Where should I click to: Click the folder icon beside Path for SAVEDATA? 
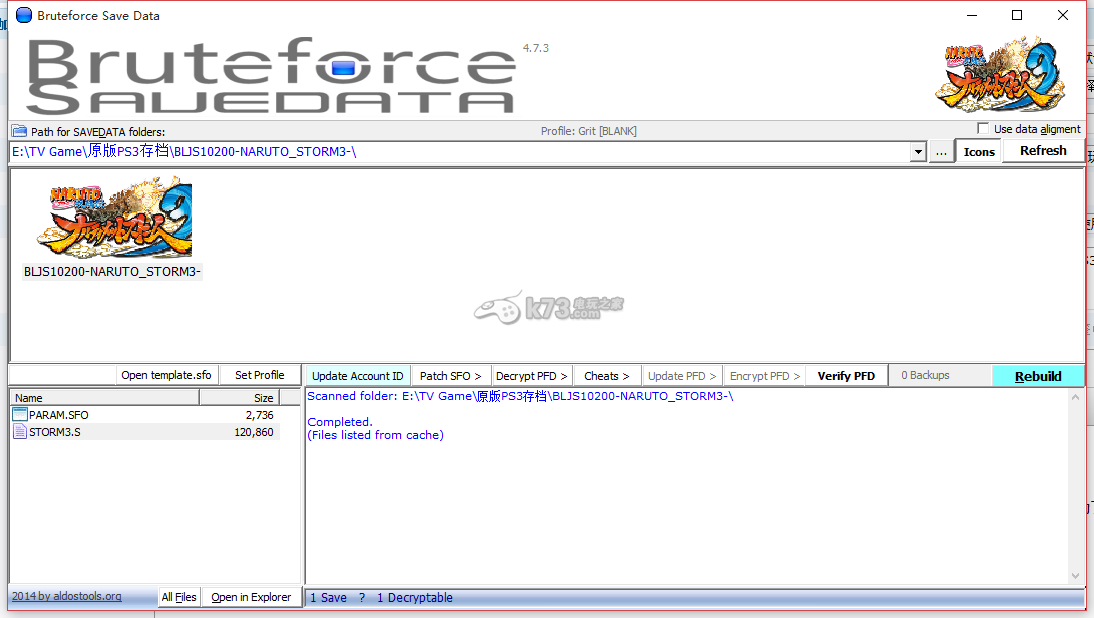(x=19, y=131)
